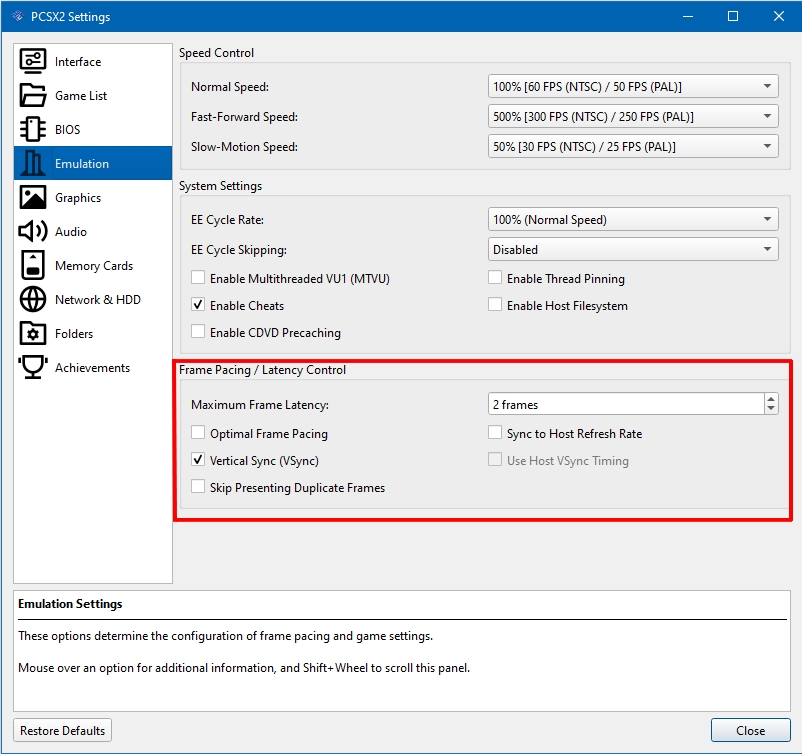Click the Restore Defaults button
Viewport: 802px width, 754px height.
coord(62,730)
